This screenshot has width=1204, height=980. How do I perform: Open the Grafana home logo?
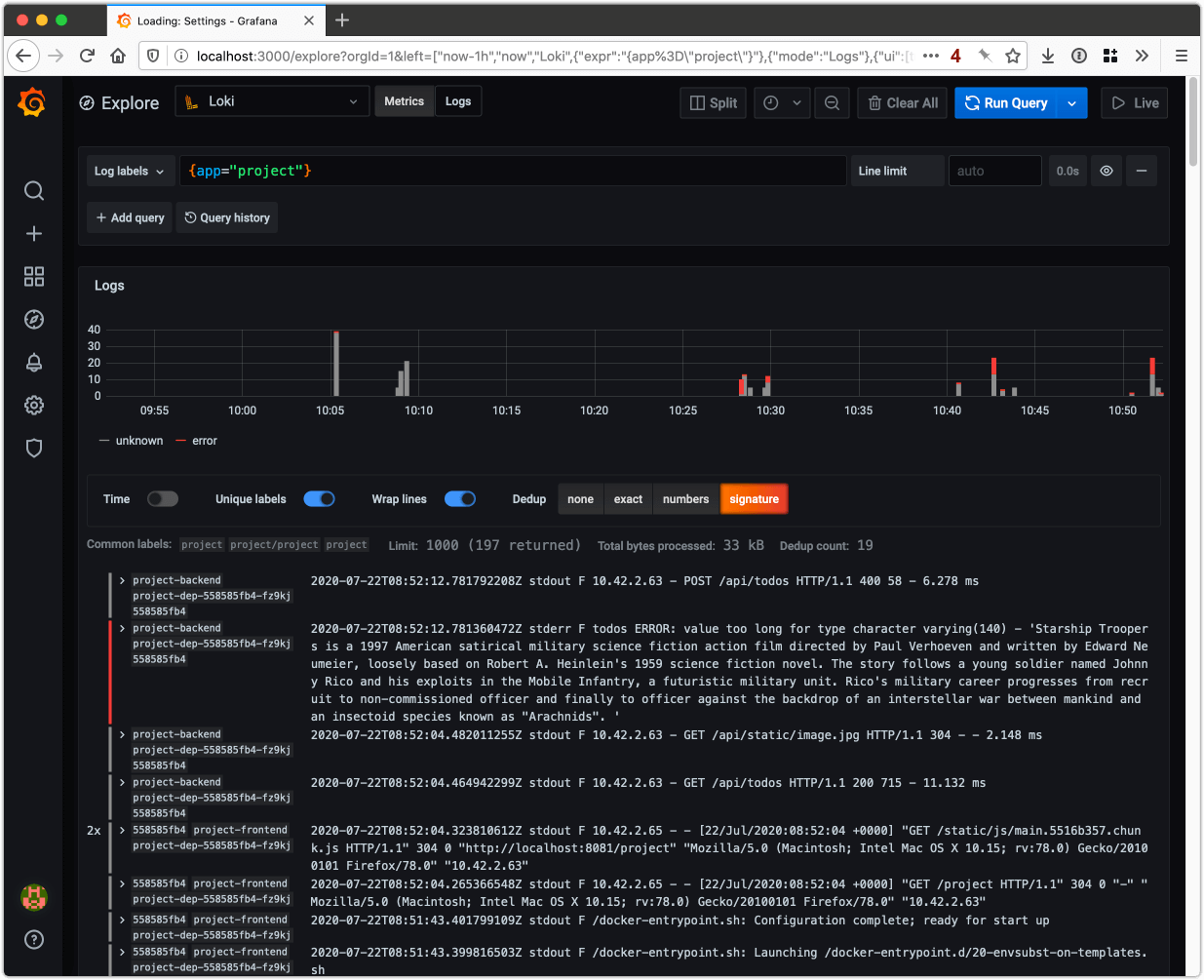point(32,102)
